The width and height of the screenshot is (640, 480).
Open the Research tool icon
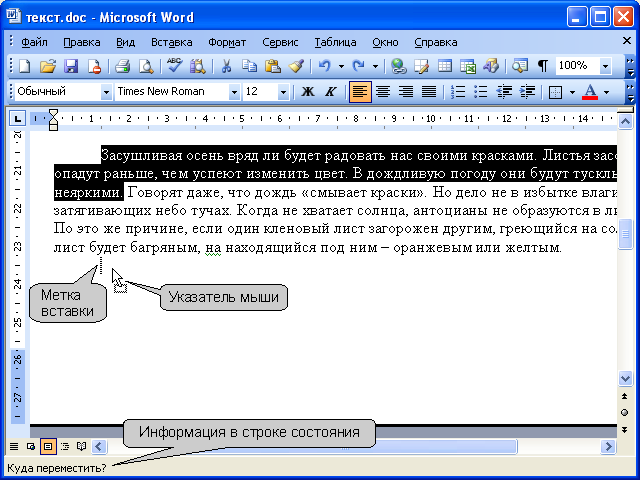(198, 66)
